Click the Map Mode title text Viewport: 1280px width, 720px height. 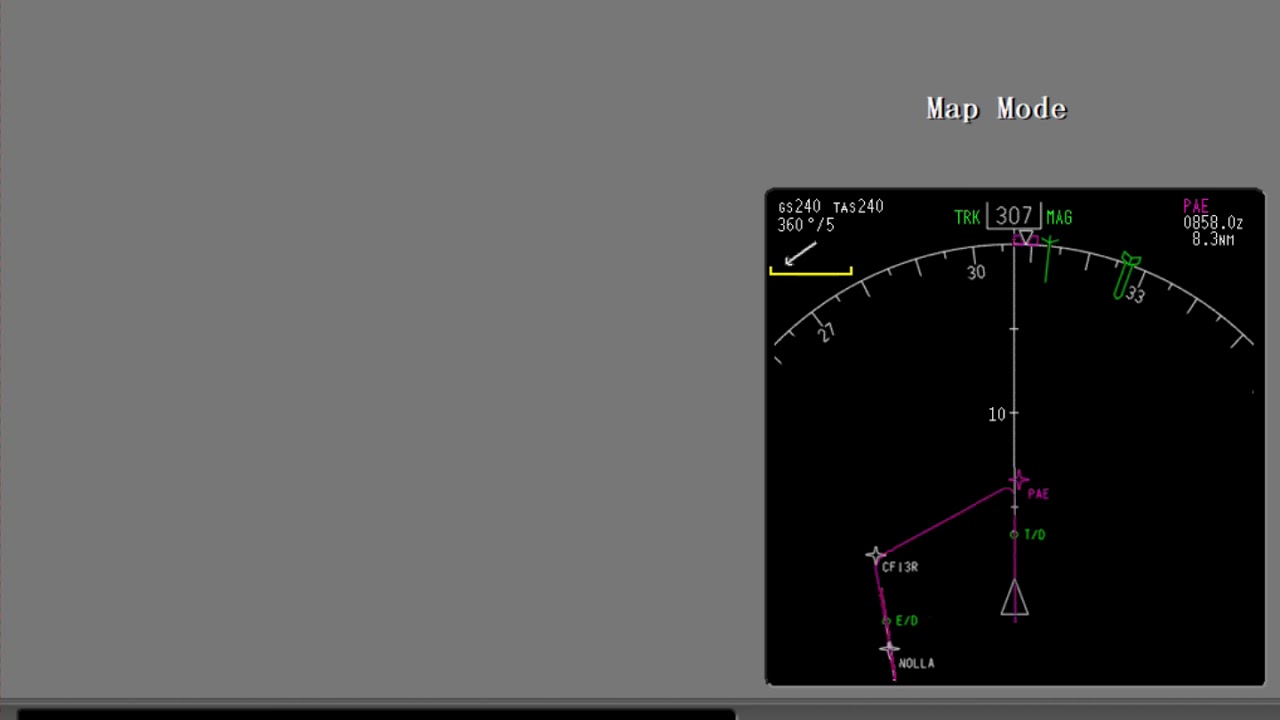point(997,109)
